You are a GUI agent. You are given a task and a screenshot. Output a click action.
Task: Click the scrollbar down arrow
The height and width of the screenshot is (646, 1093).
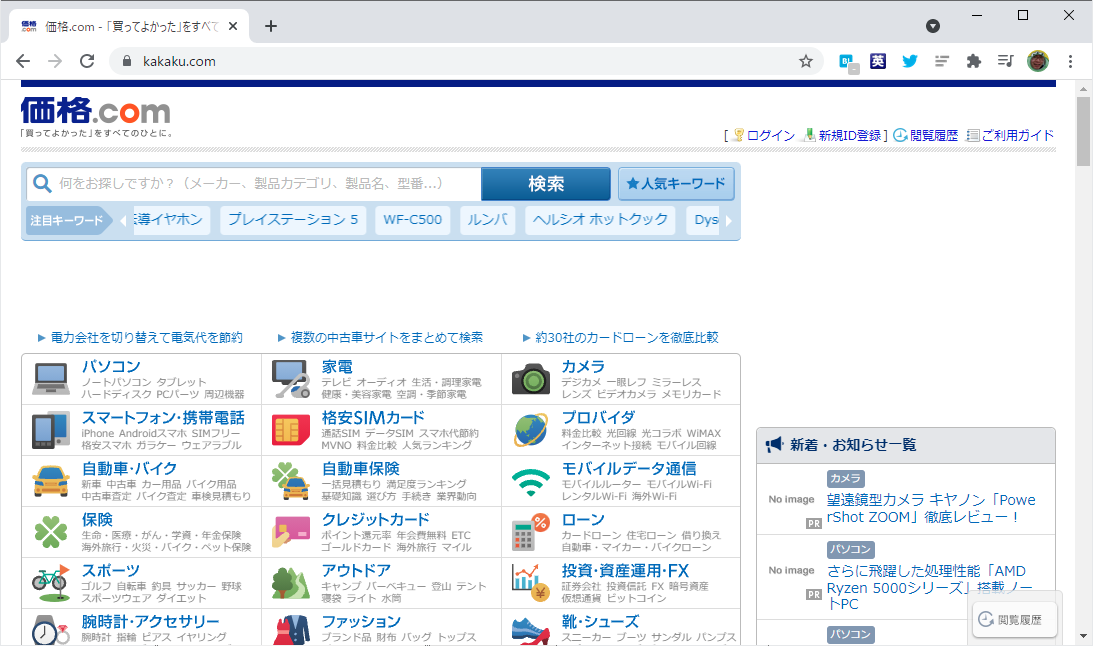(x=1083, y=636)
